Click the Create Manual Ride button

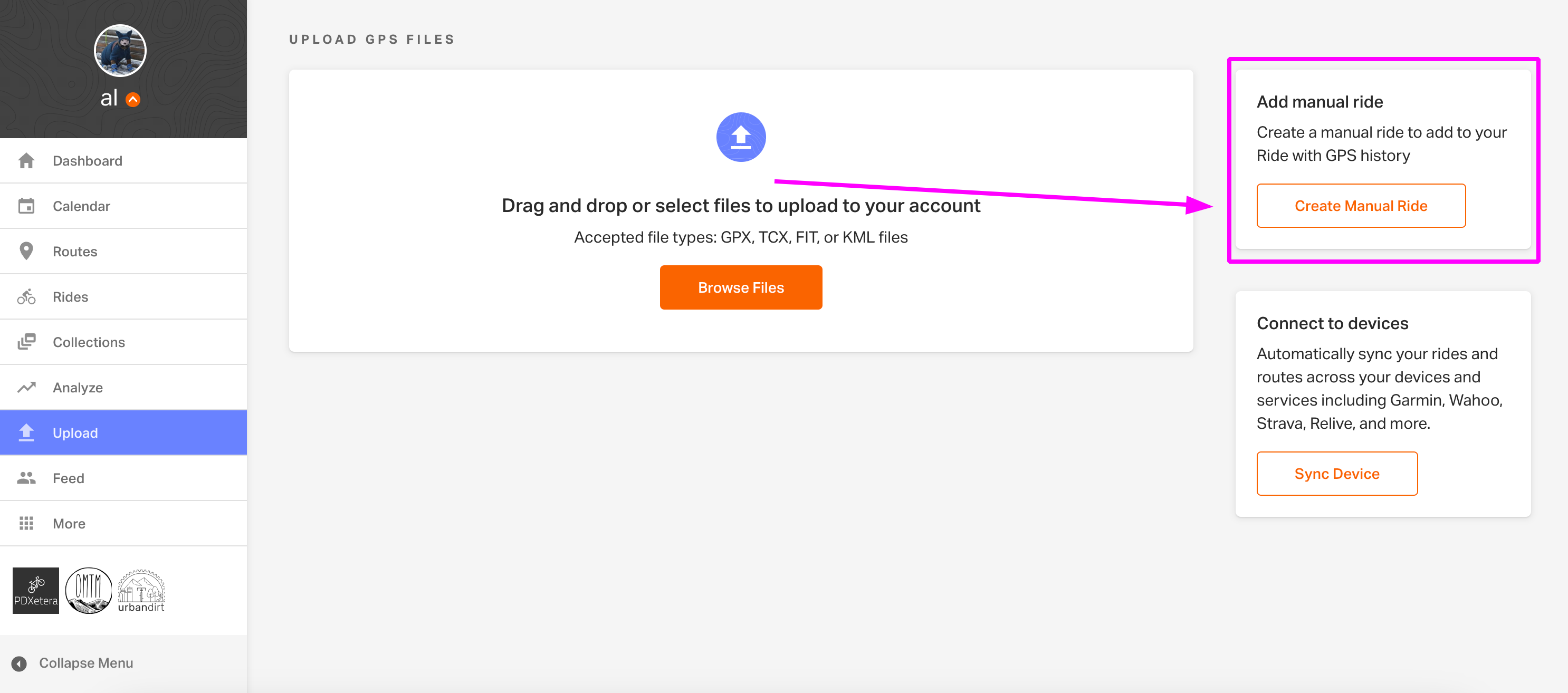coord(1361,206)
